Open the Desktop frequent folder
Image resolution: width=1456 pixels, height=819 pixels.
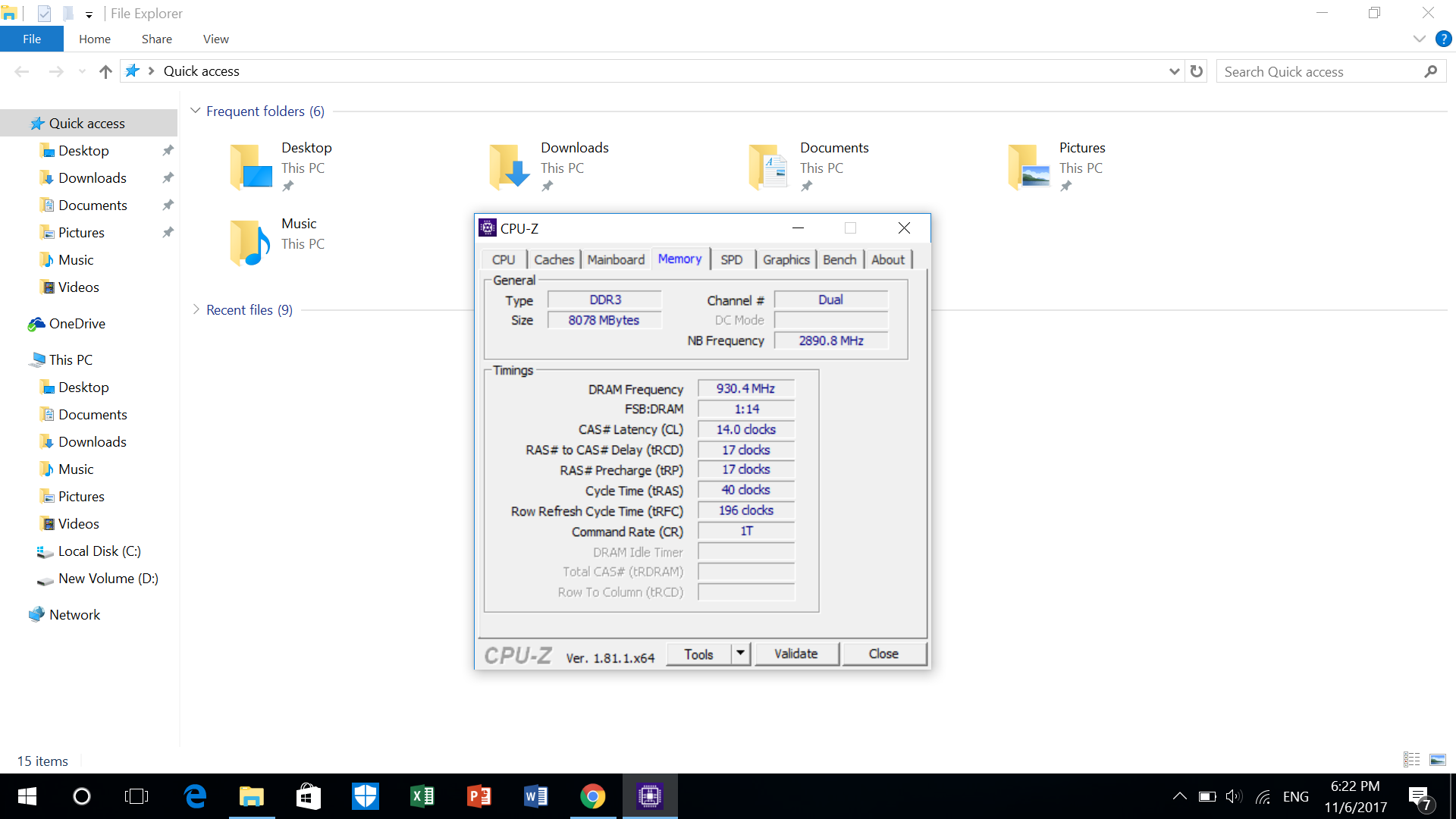[x=281, y=166]
